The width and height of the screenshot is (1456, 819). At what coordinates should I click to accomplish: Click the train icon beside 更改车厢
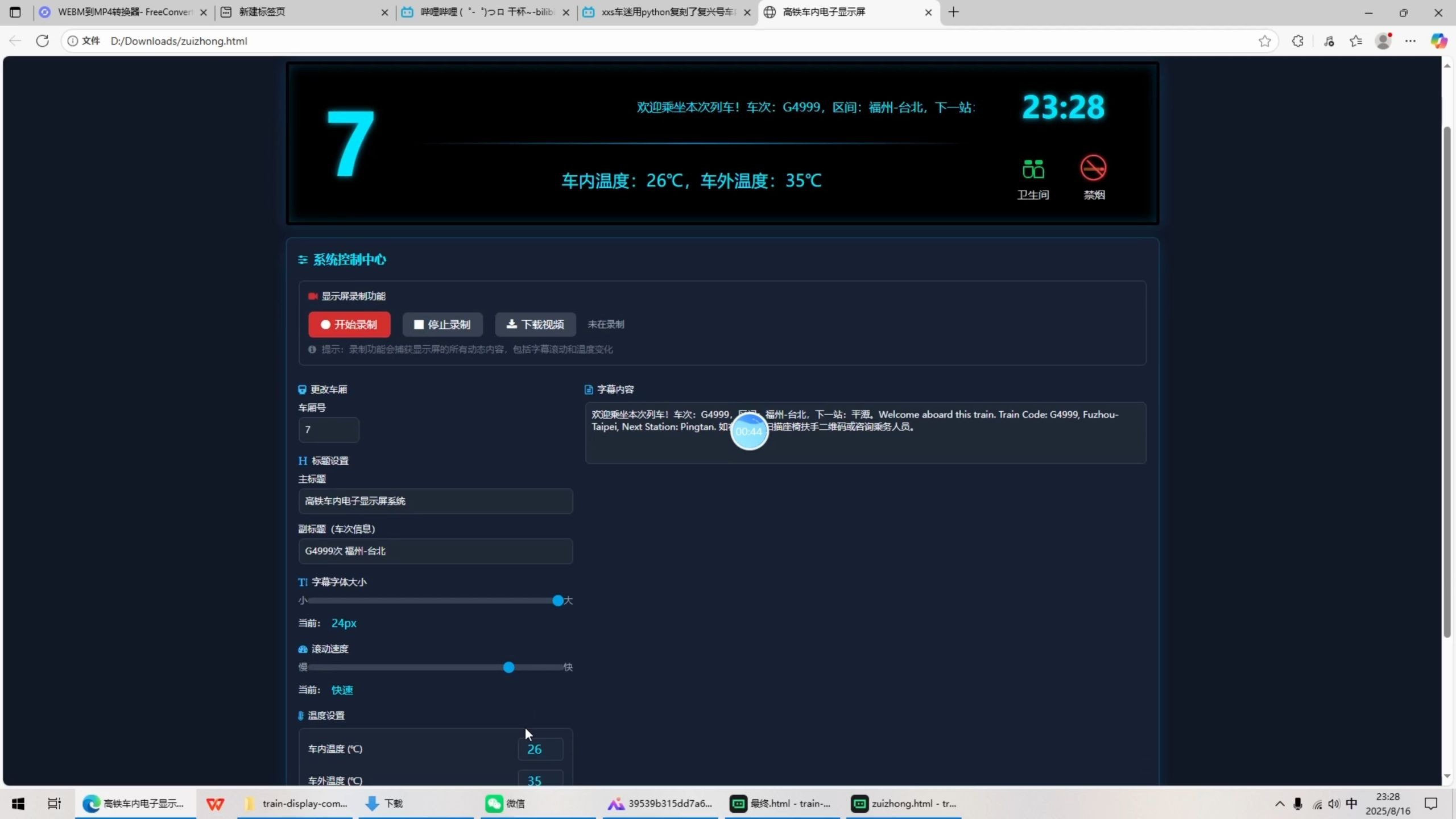[x=302, y=390]
